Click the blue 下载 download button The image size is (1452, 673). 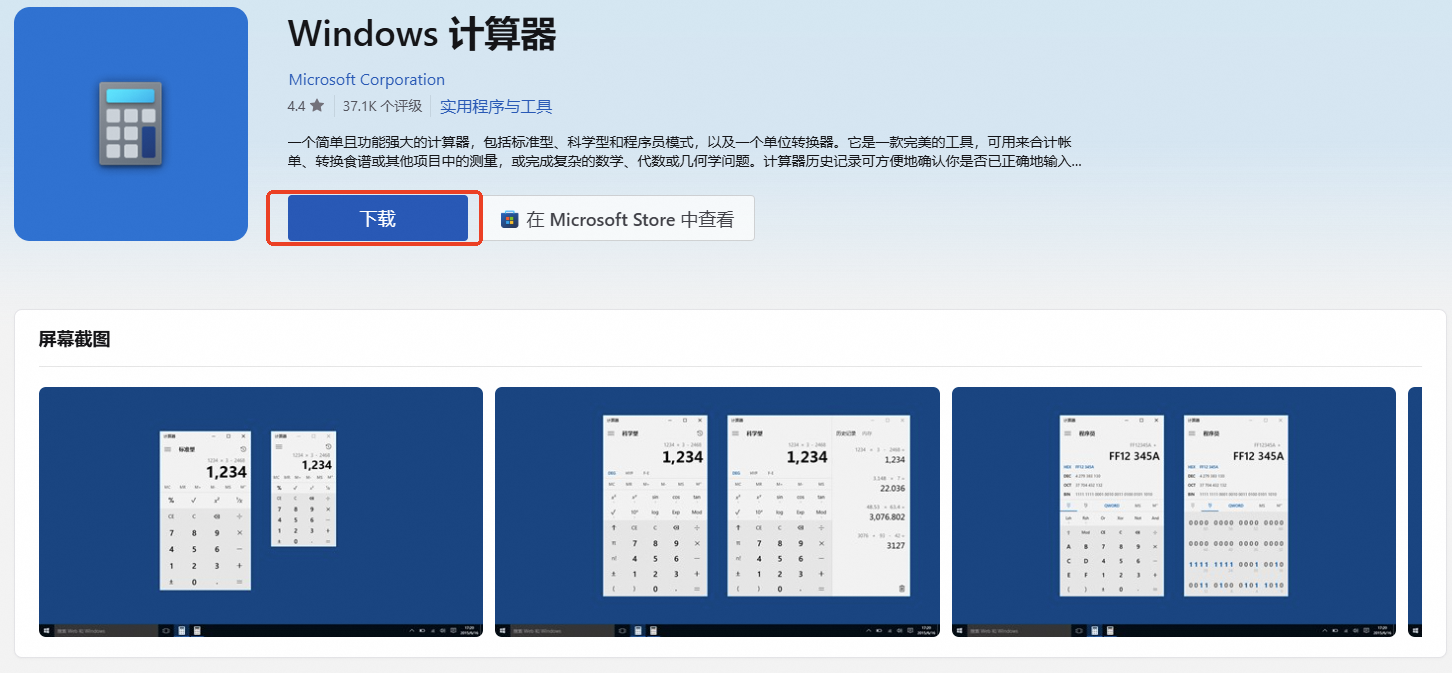click(378, 218)
